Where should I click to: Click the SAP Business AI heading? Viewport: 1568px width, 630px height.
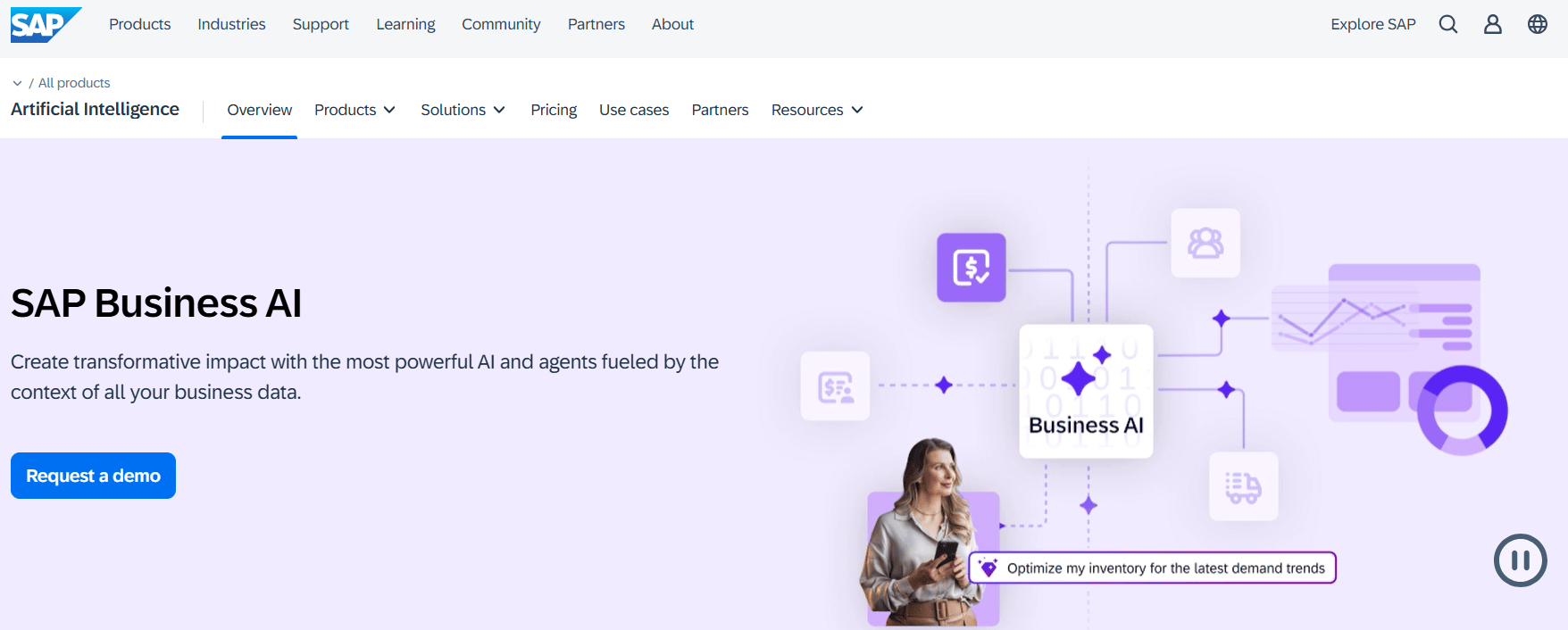point(156,303)
